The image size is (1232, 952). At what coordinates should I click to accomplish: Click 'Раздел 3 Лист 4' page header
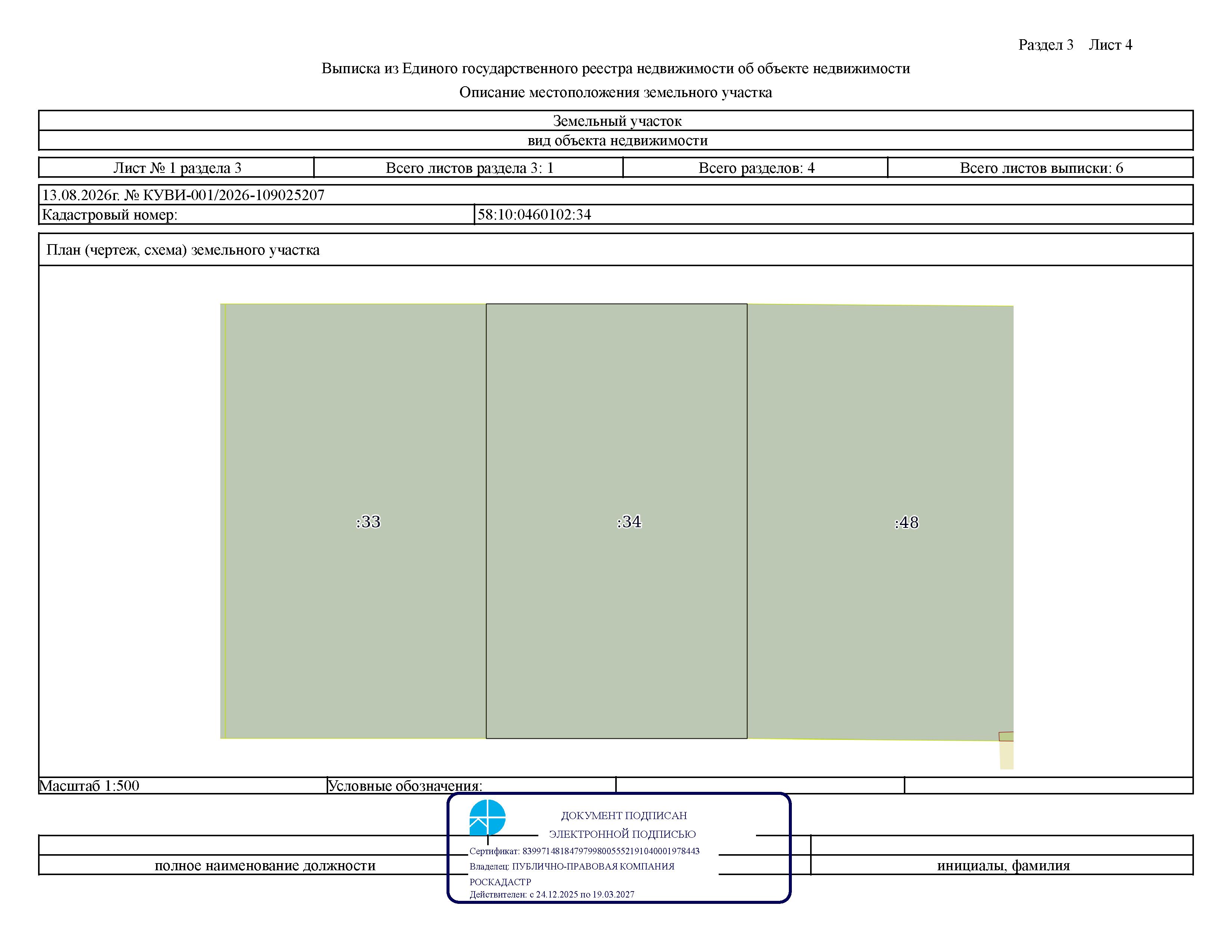point(1075,44)
